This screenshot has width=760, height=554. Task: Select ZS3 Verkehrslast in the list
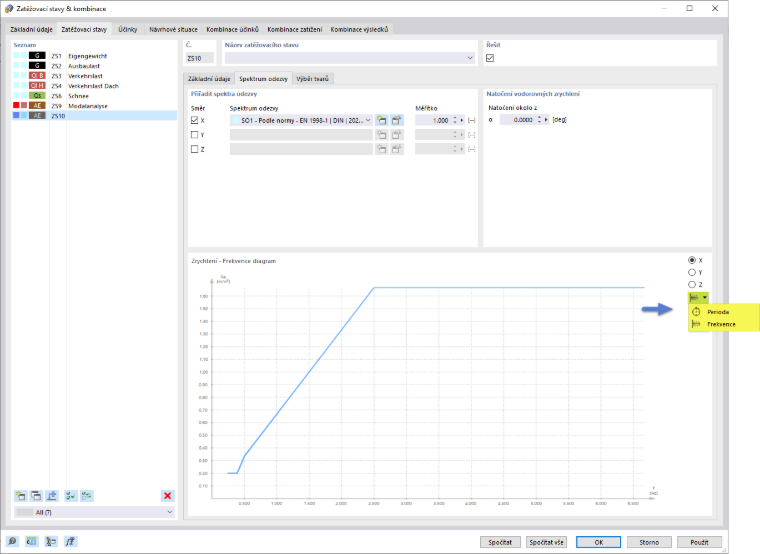click(x=95, y=76)
